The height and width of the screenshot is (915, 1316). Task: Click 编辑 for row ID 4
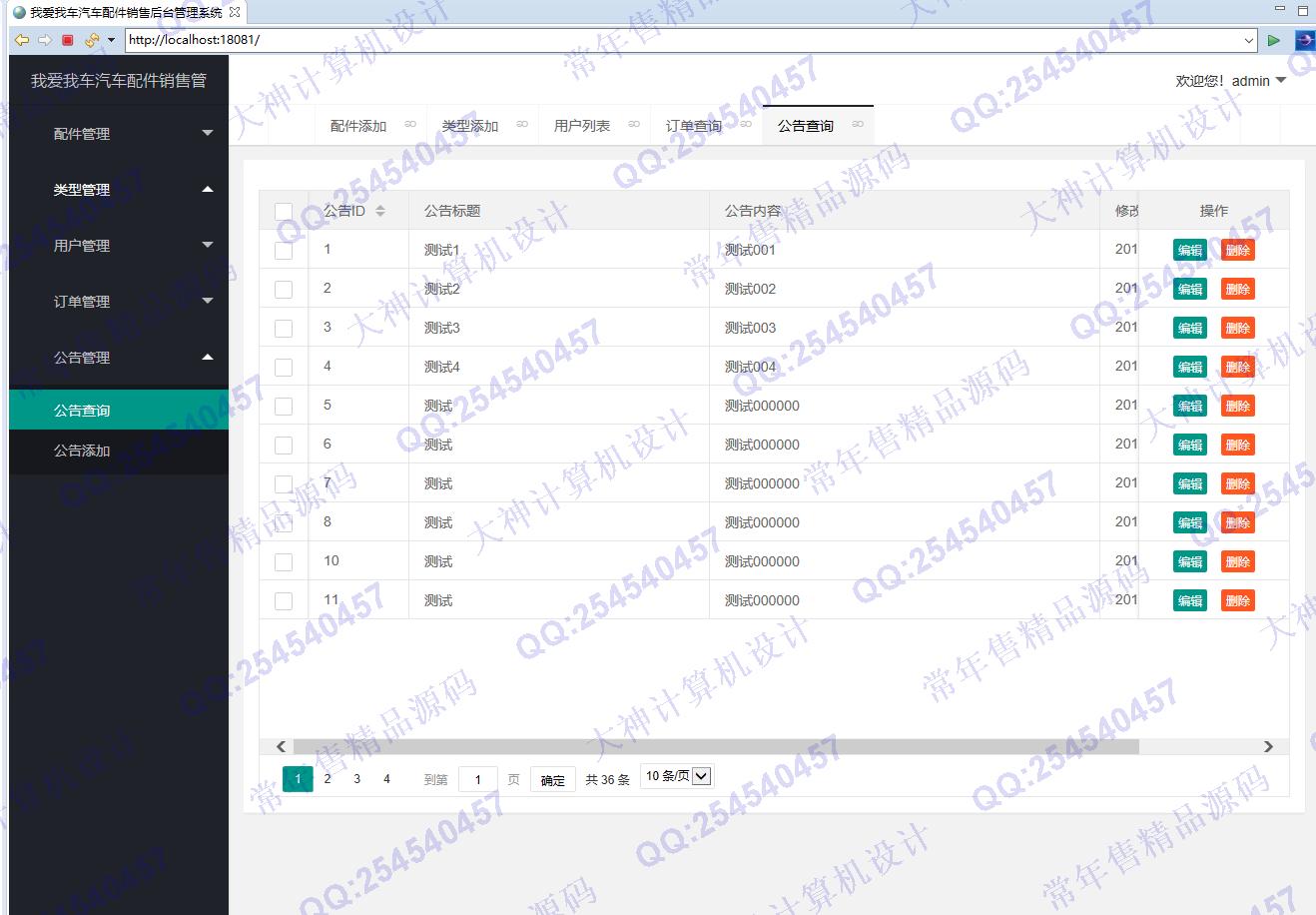pos(1190,368)
